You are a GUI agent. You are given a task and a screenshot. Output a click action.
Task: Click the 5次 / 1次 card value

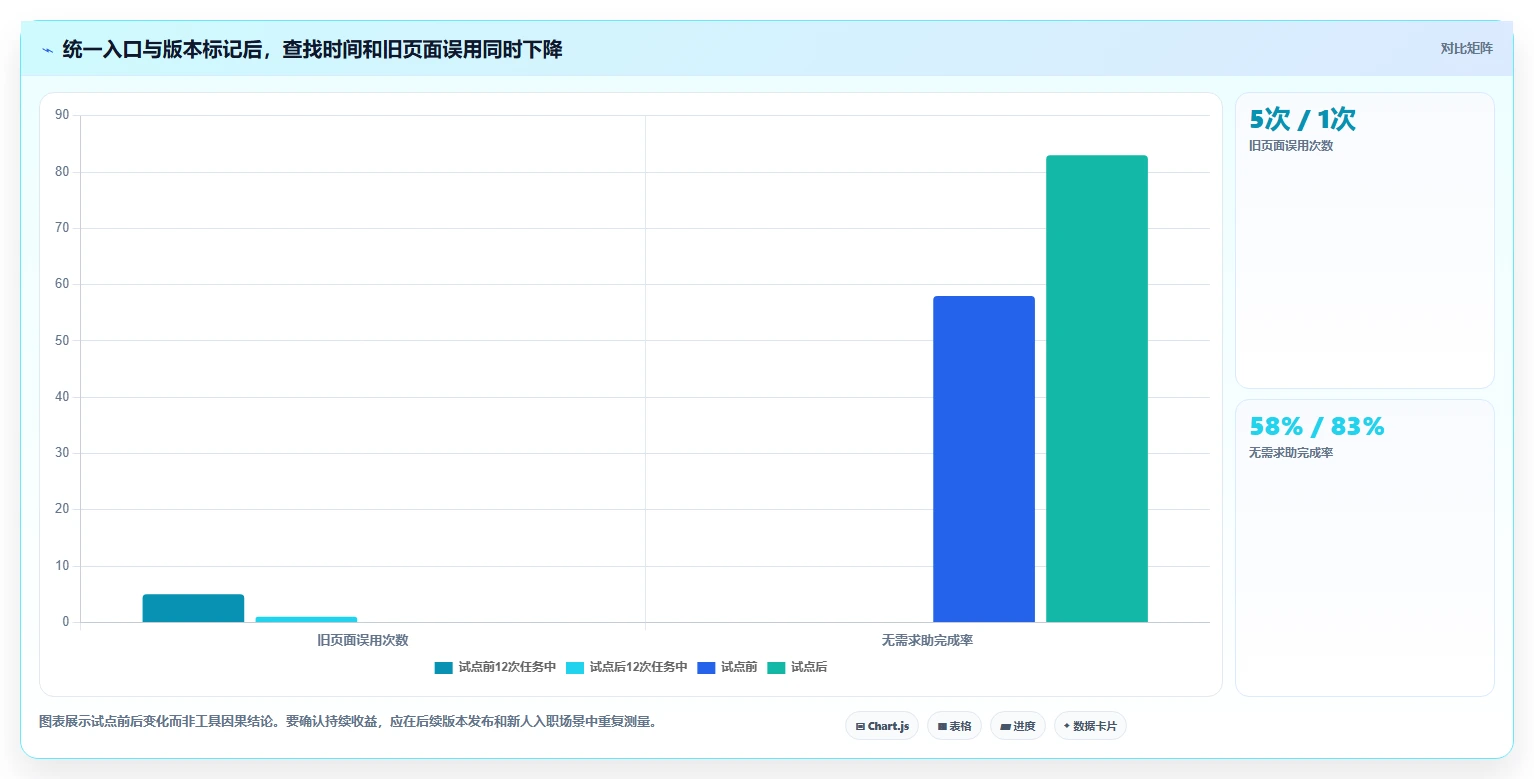click(x=1302, y=120)
